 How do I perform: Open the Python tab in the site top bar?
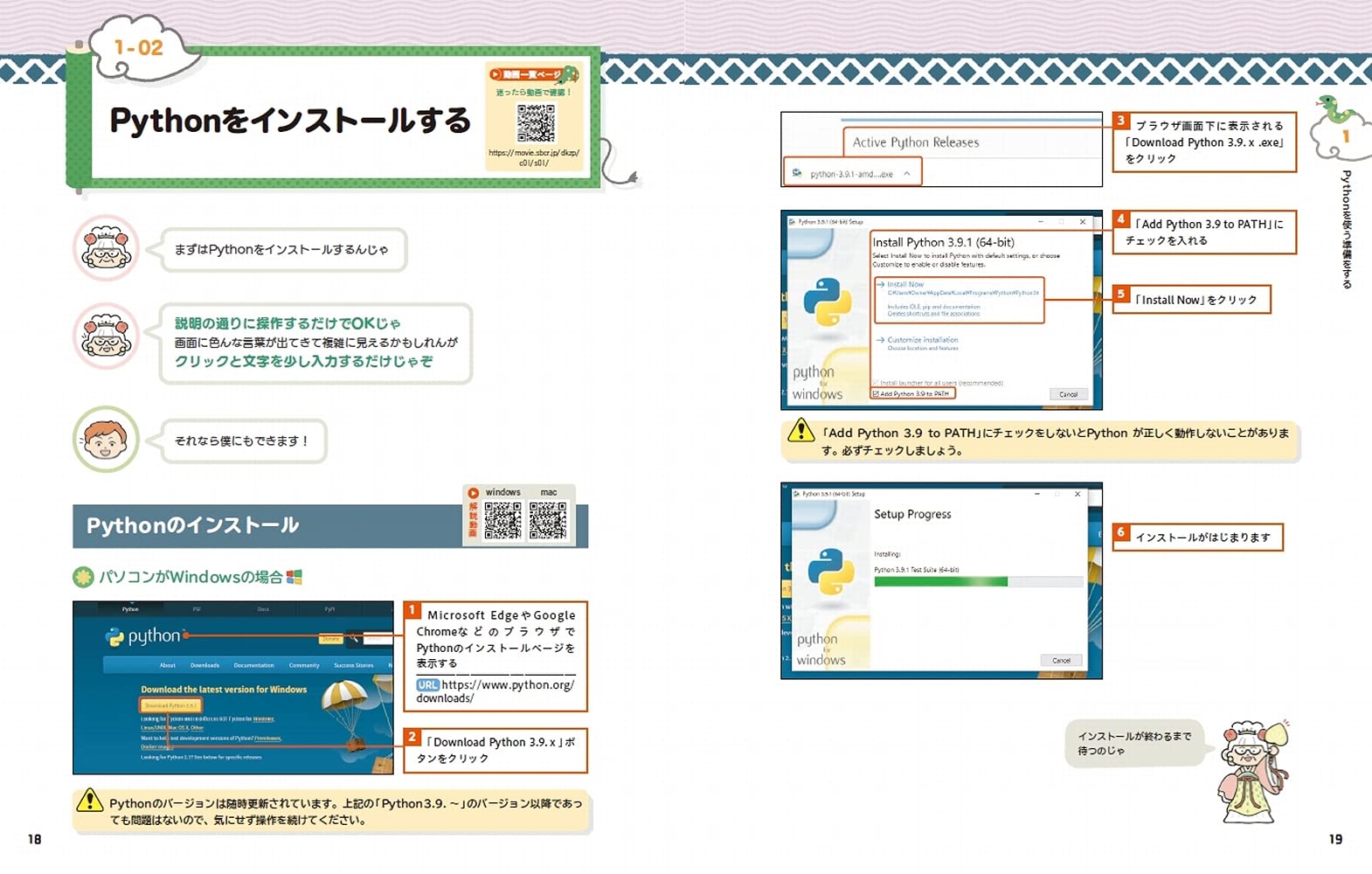tap(130, 609)
